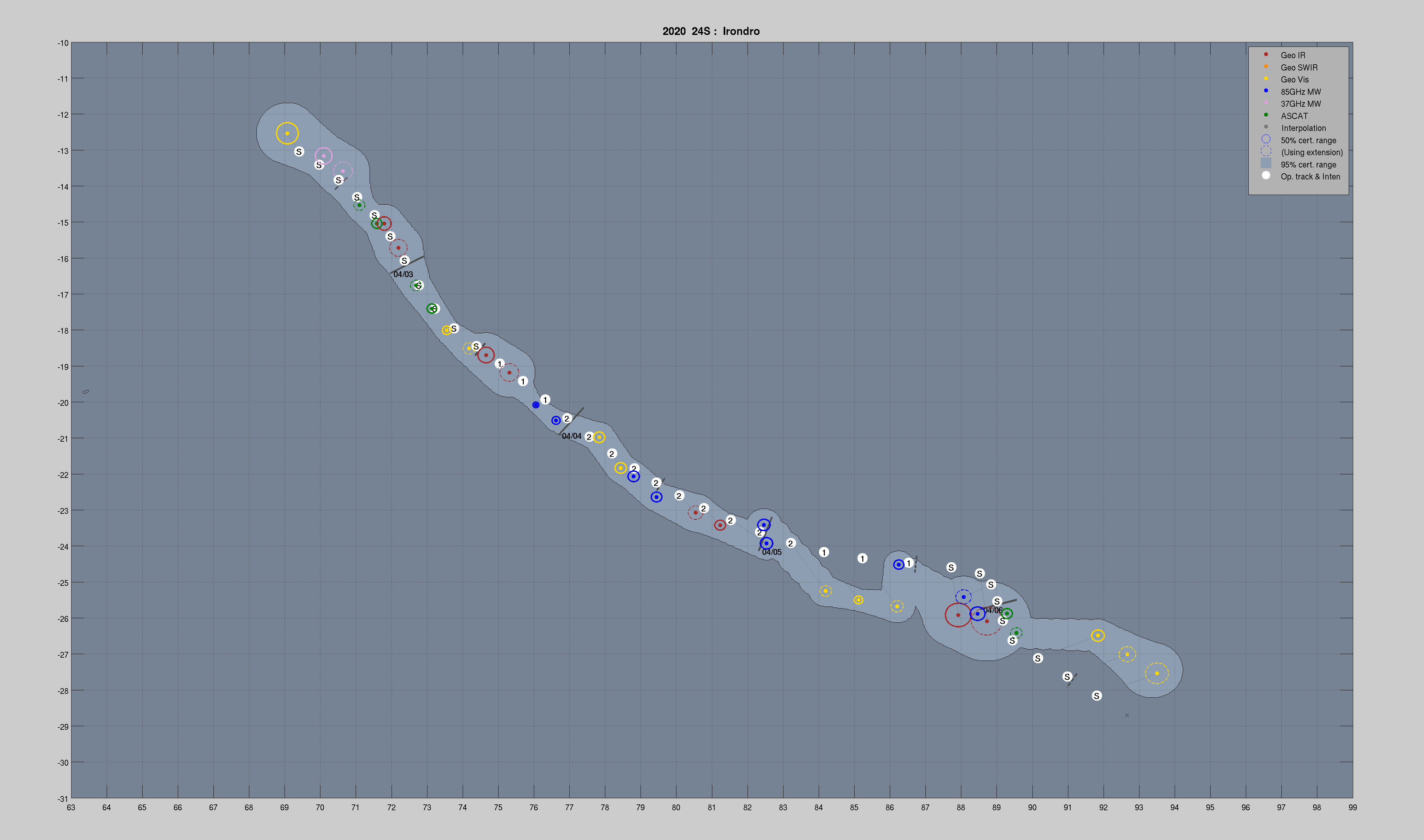Image resolution: width=1424 pixels, height=840 pixels.
Task: Click the solid pink circle near 70E
Action: [323, 156]
